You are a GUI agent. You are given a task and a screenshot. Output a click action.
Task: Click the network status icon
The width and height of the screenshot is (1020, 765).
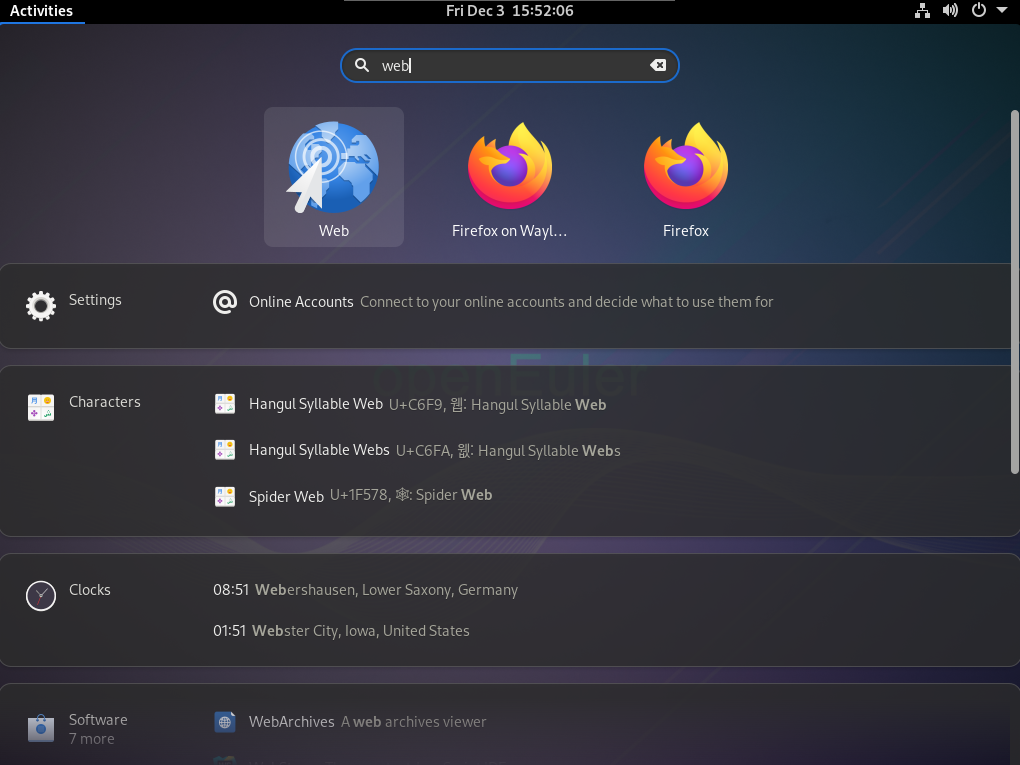922,11
